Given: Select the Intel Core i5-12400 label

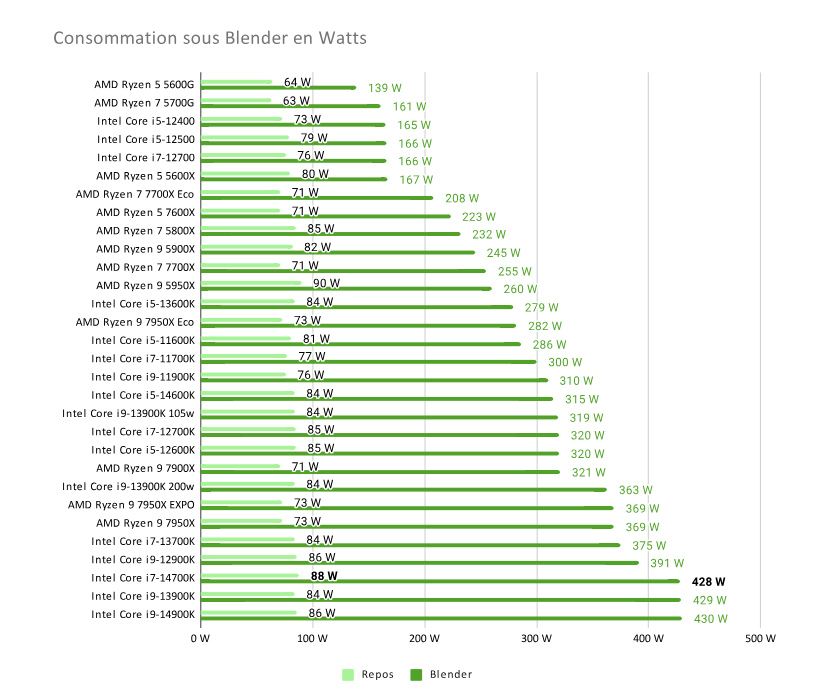Looking at the screenshot, I should [146, 121].
